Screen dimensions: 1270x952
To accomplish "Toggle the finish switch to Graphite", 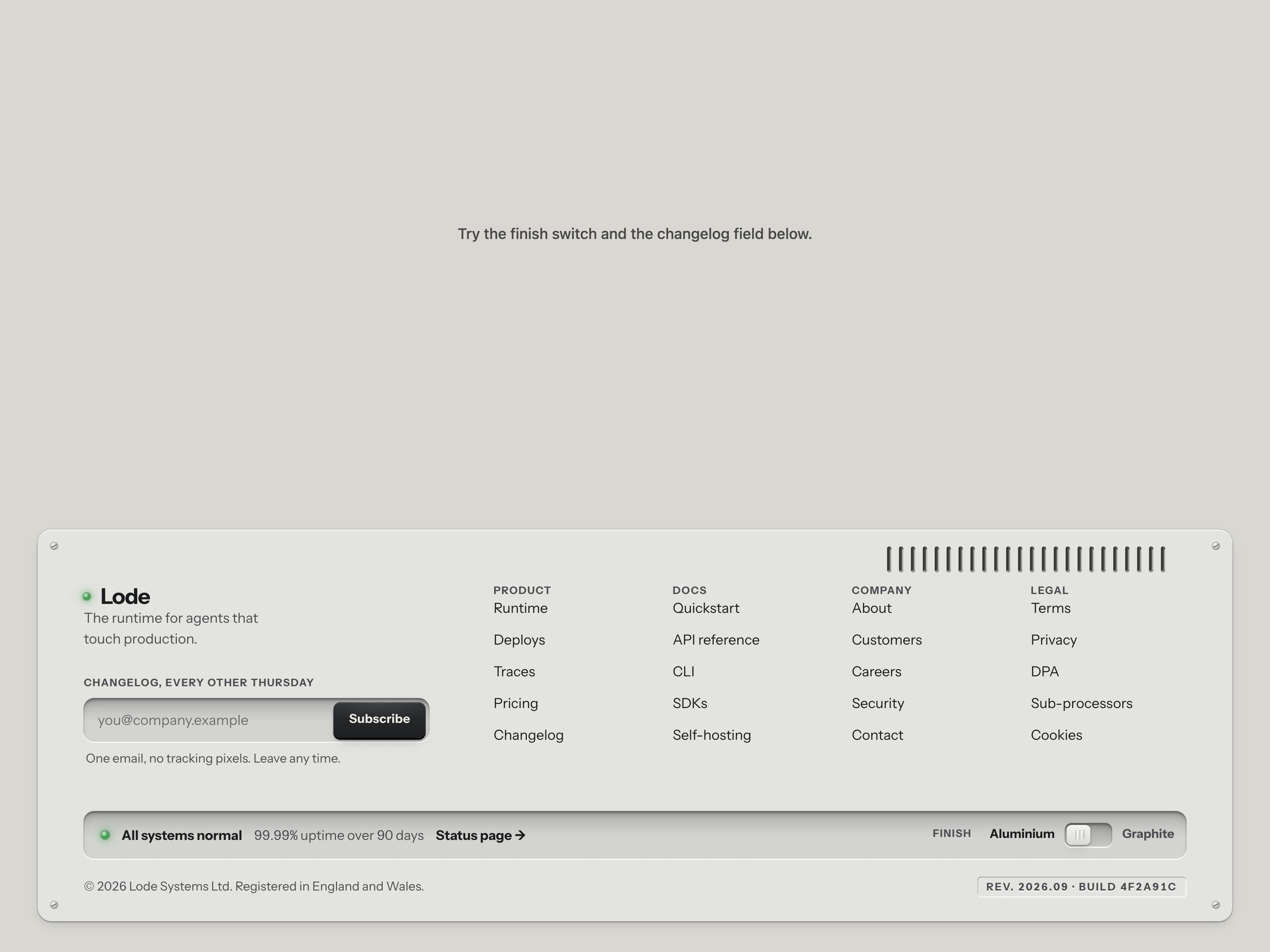I will 1088,835.
